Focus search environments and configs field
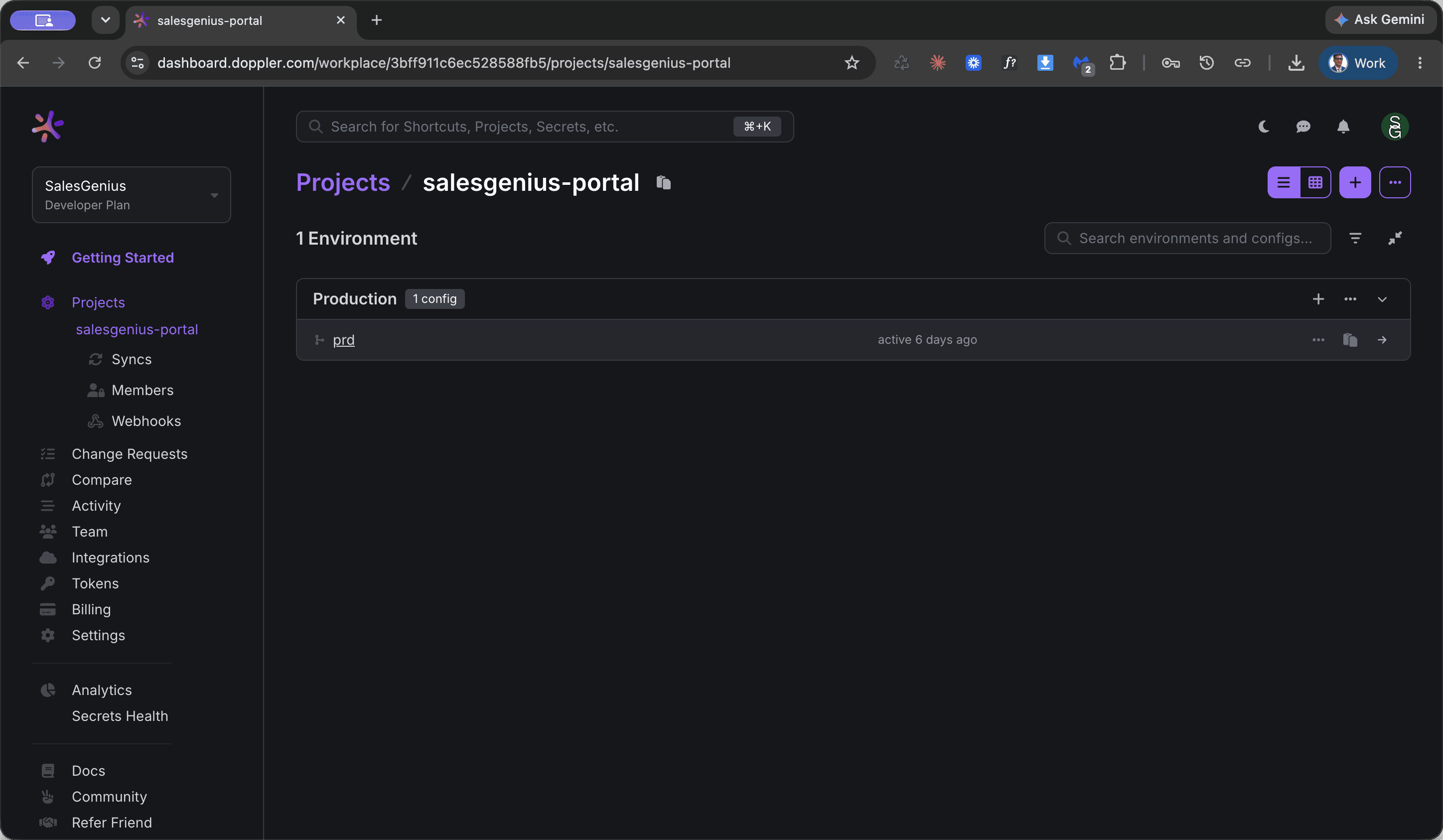 click(1187, 238)
